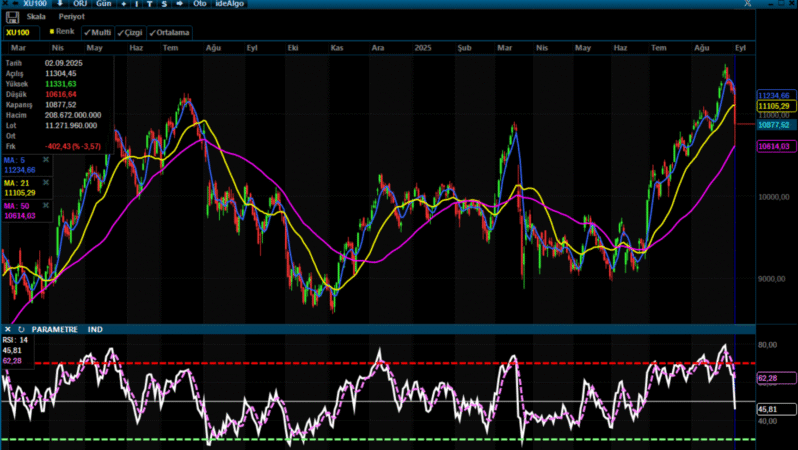Open the Skala menu
The image size is (798, 450).
[x=36, y=16]
